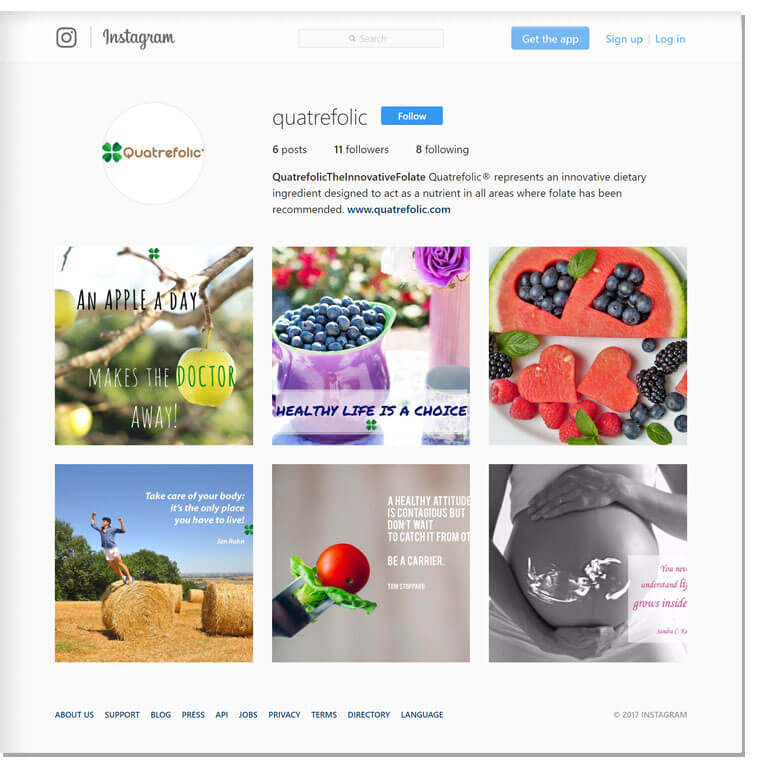This screenshot has width=757, height=768.
Task: Focus the Search input field
Action: 371,38
